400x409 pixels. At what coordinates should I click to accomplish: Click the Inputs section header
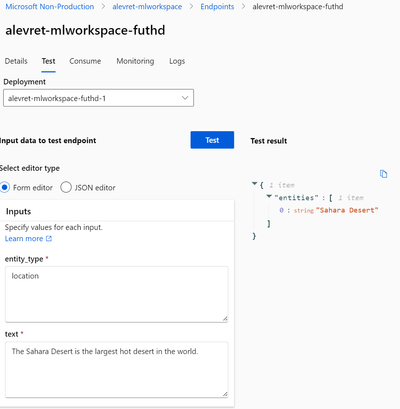18,211
